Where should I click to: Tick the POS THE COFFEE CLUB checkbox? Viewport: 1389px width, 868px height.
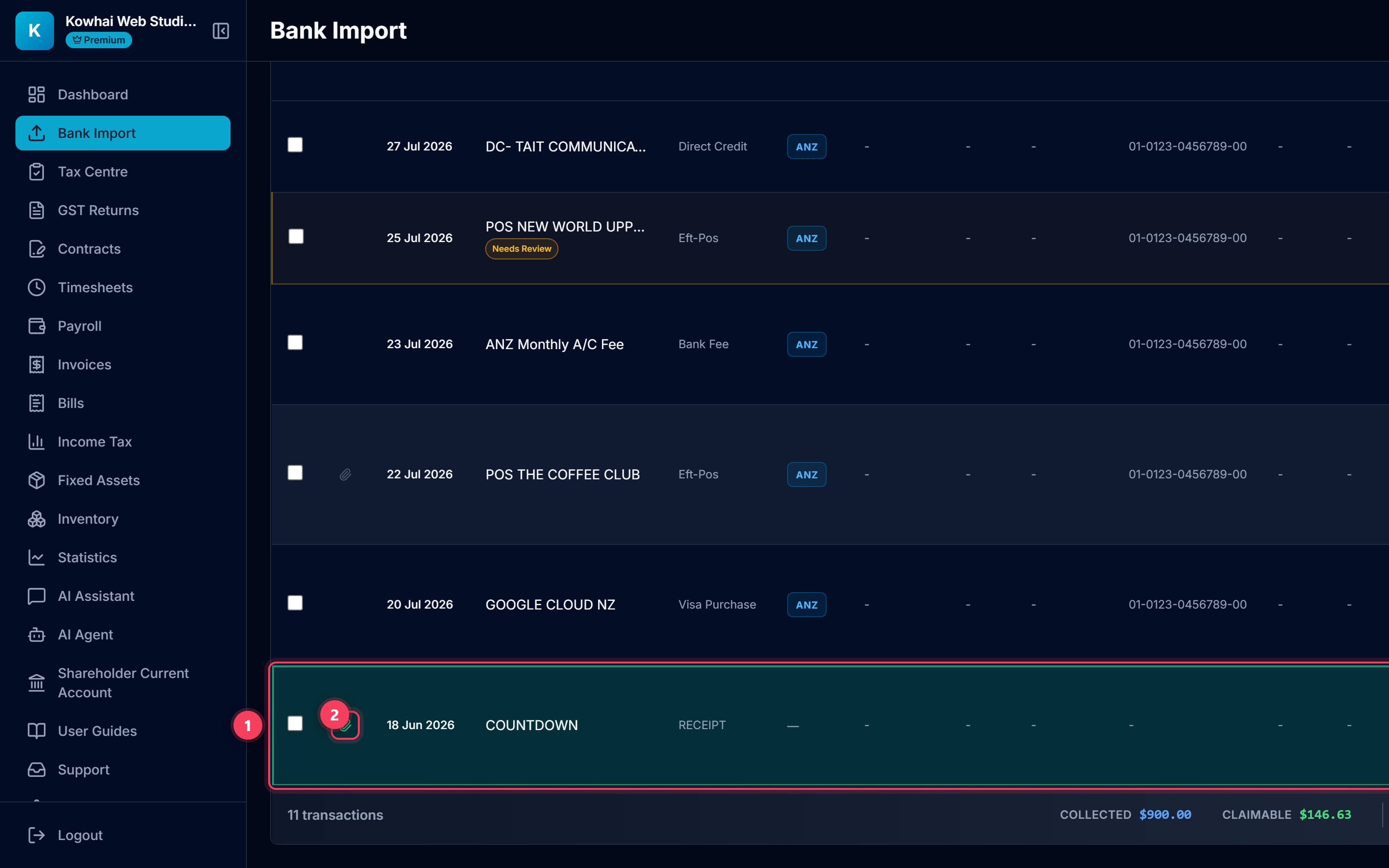295,473
